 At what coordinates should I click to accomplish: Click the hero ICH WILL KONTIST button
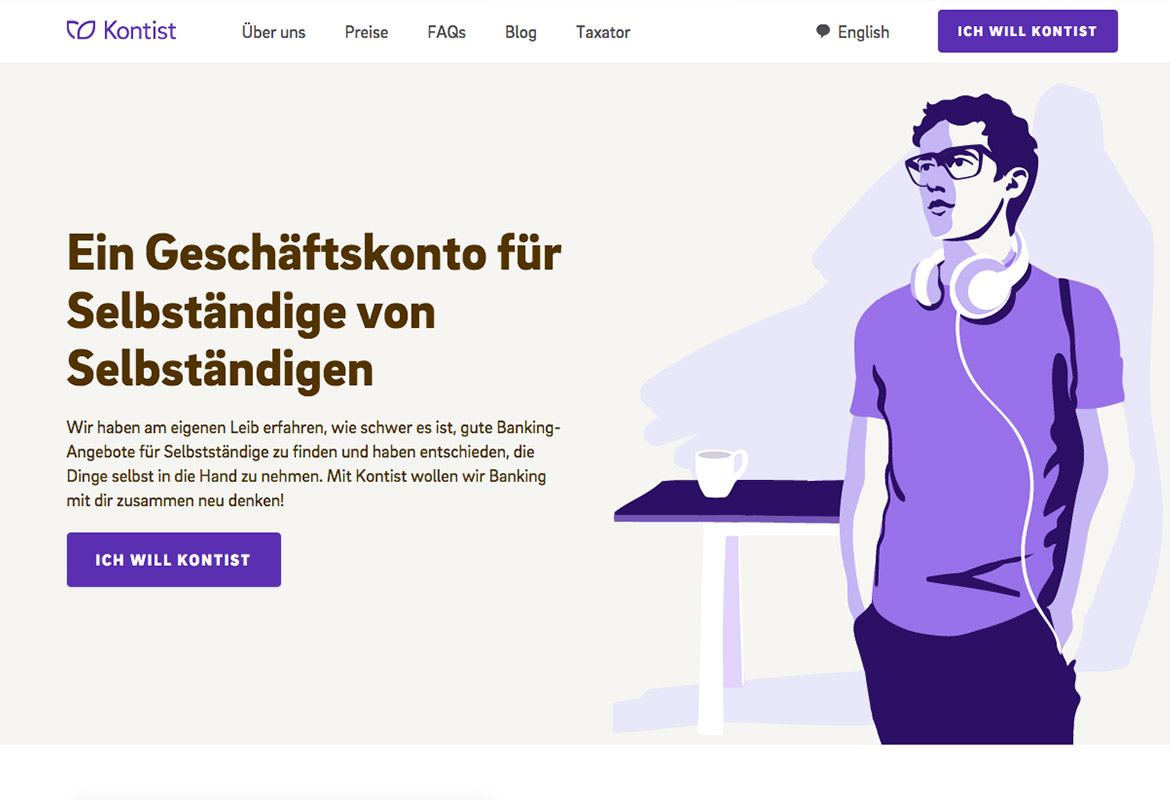[174, 560]
